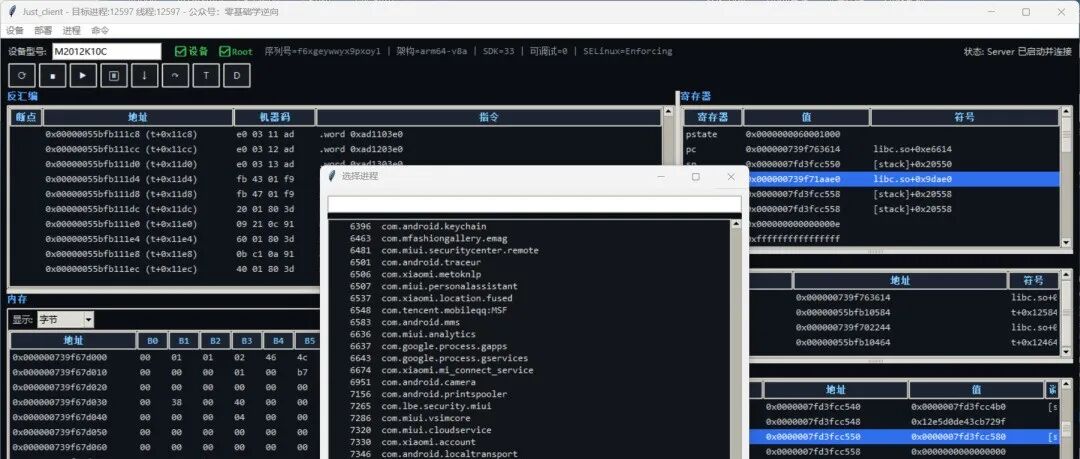Select disassembly row at address 0x00000055bfb111ec
The height and width of the screenshot is (459, 1080).
click(x=165, y=269)
